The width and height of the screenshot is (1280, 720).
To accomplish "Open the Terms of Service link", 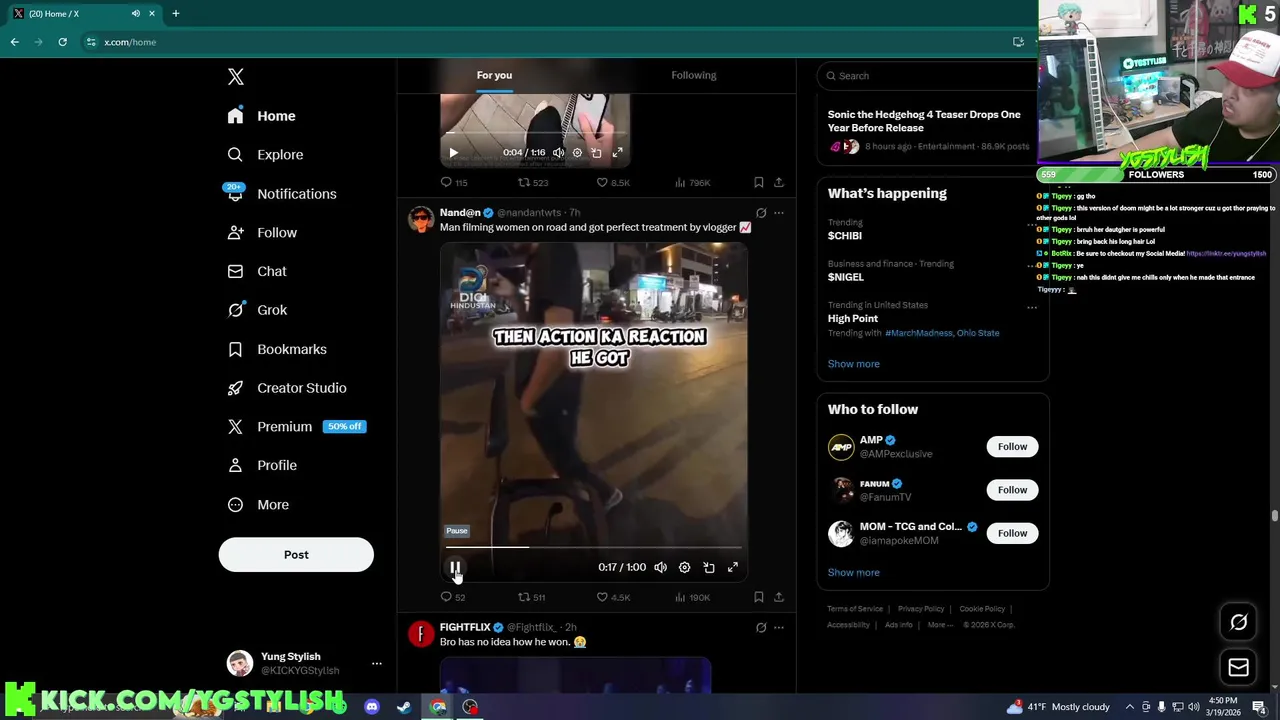I will pos(855,609).
